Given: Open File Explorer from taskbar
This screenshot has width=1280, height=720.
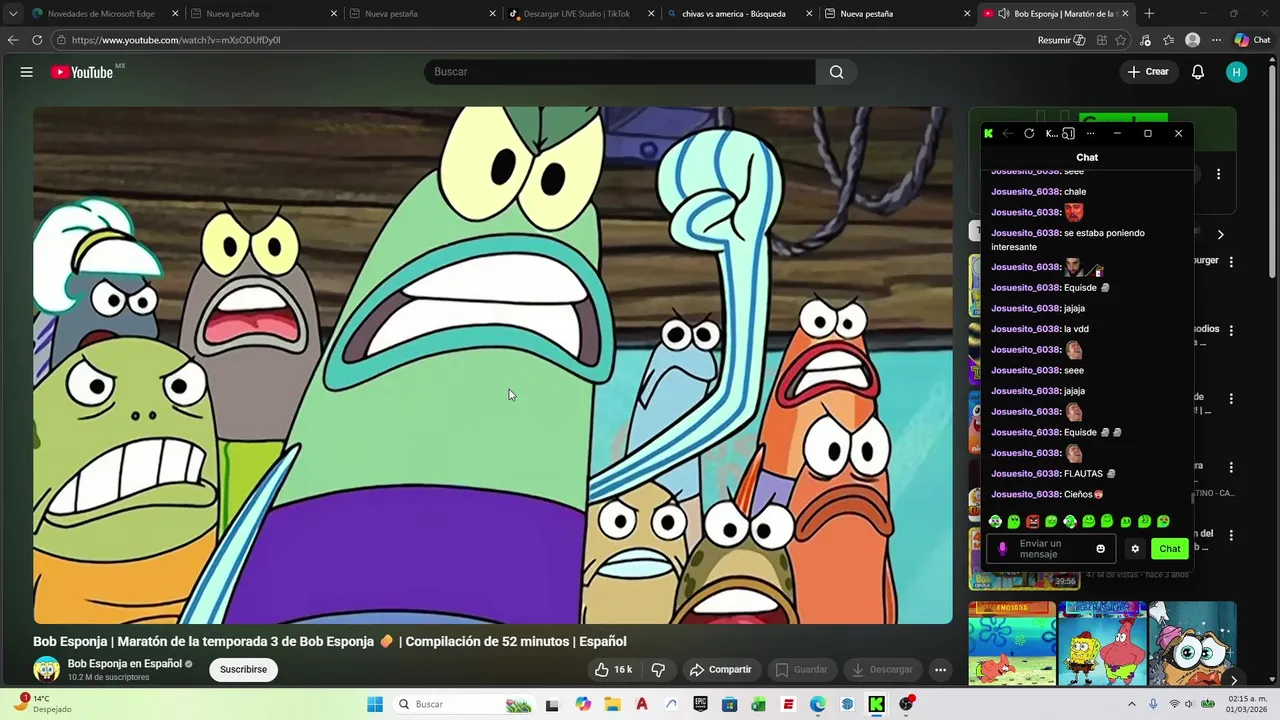Looking at the screenshot, I should (x=612, y=704).
